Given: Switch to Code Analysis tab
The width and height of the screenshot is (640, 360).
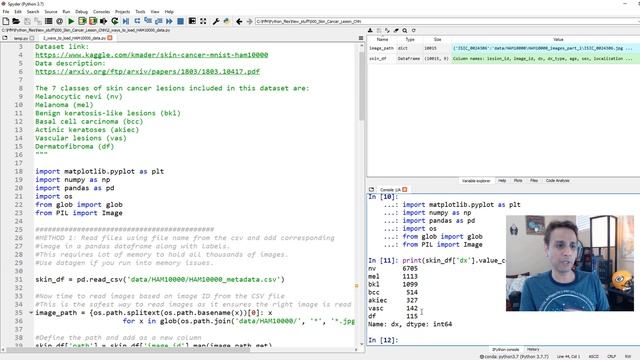Looking at the screenshot, I should 558,180.
